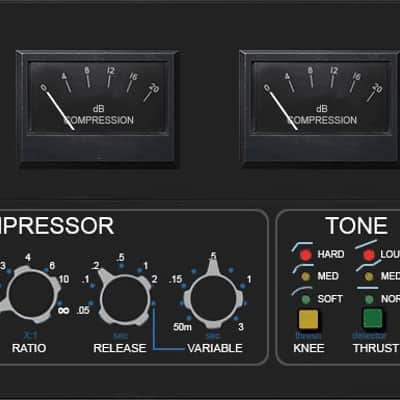This screenshot has height=400, width=400.
Task: Click the blue variable dot on the RELEASE knob
Action: tap(154, 303)
